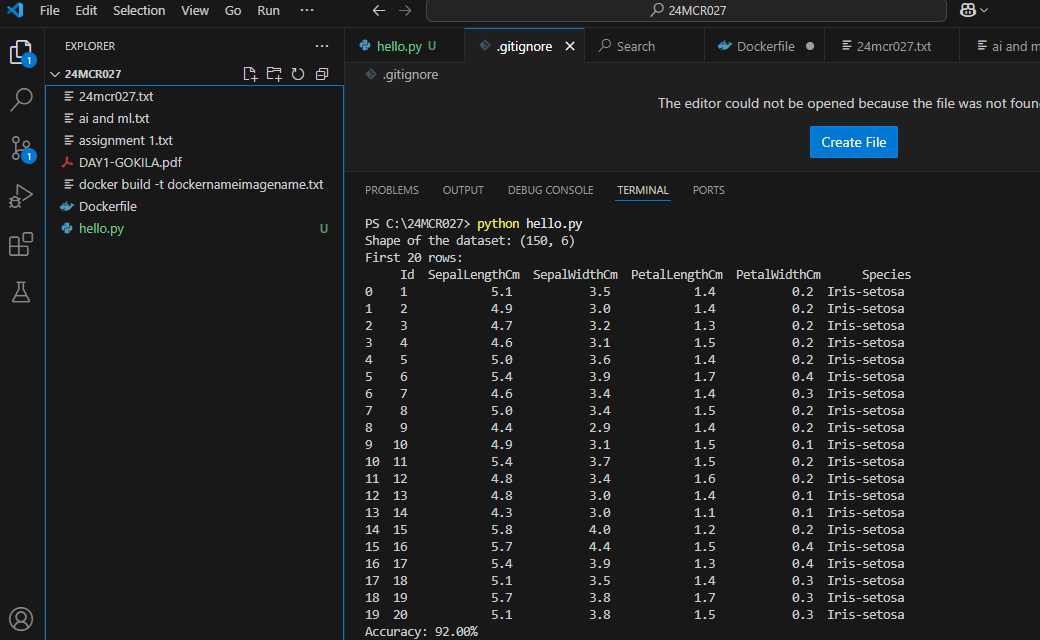Open Dockerfile in the Explorer tree
This screenshot has height=640, width=1040.
click(x=194, y=206)
